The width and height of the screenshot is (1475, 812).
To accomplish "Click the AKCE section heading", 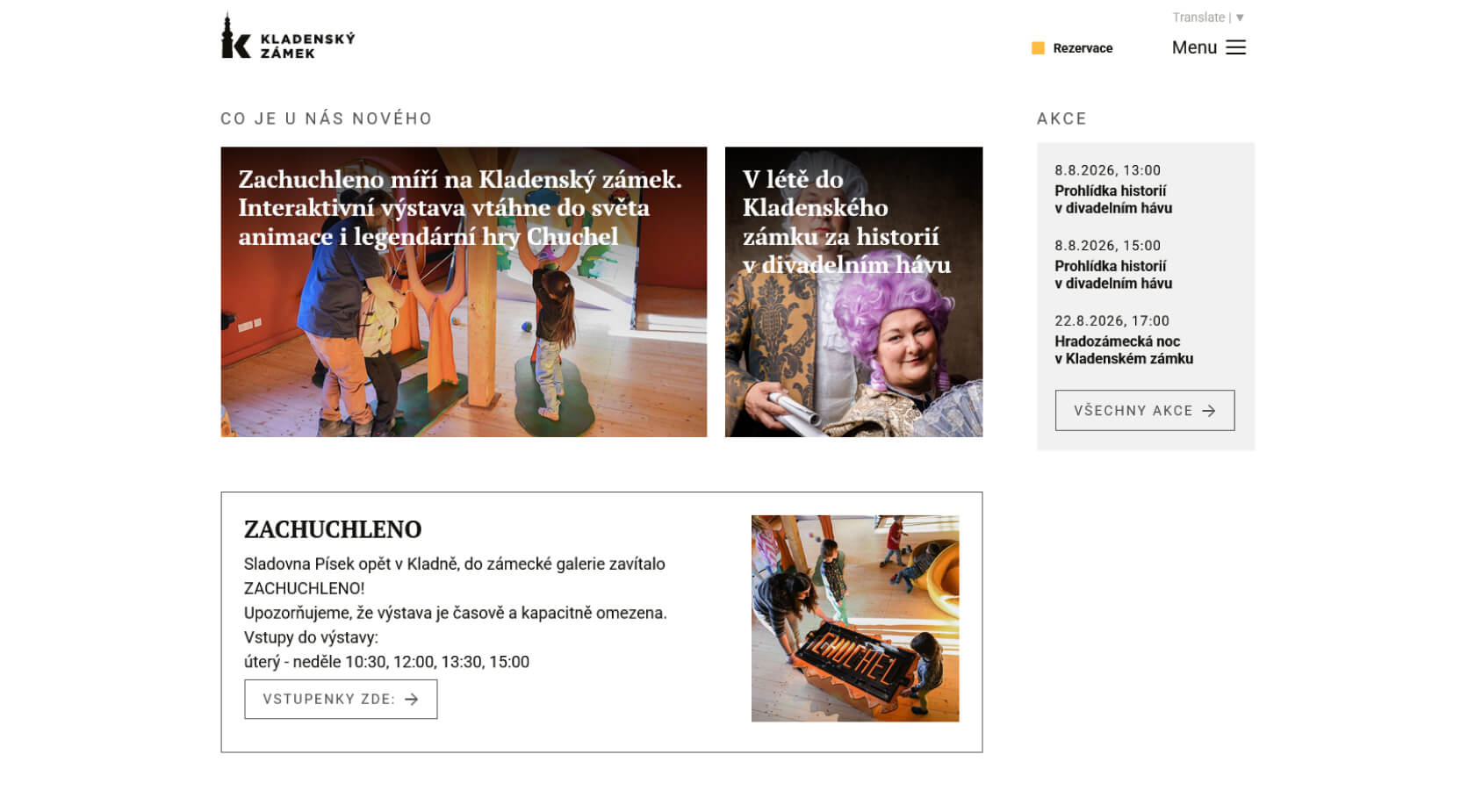I will [1061, 119].
